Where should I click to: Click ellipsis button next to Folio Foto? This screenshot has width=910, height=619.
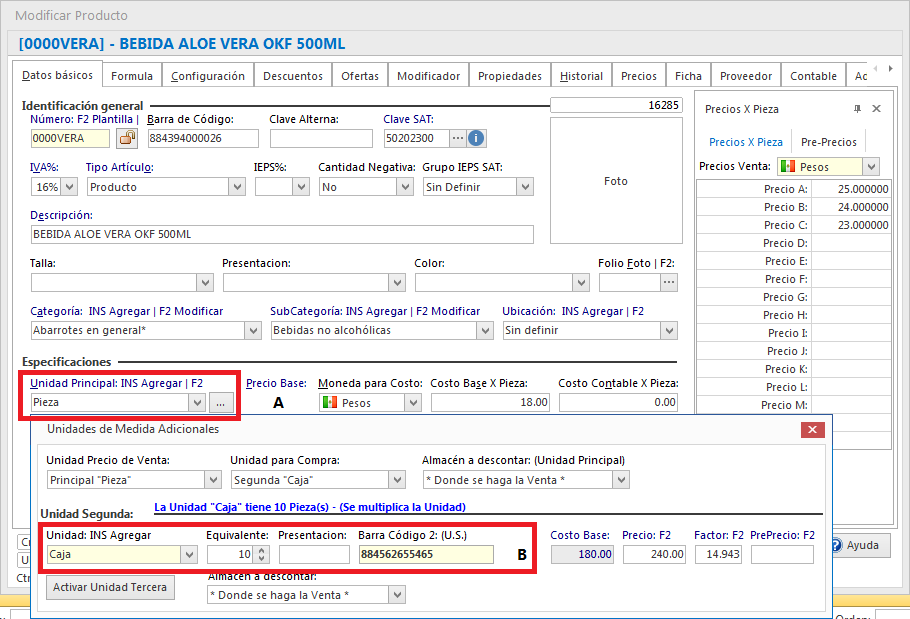668,282
